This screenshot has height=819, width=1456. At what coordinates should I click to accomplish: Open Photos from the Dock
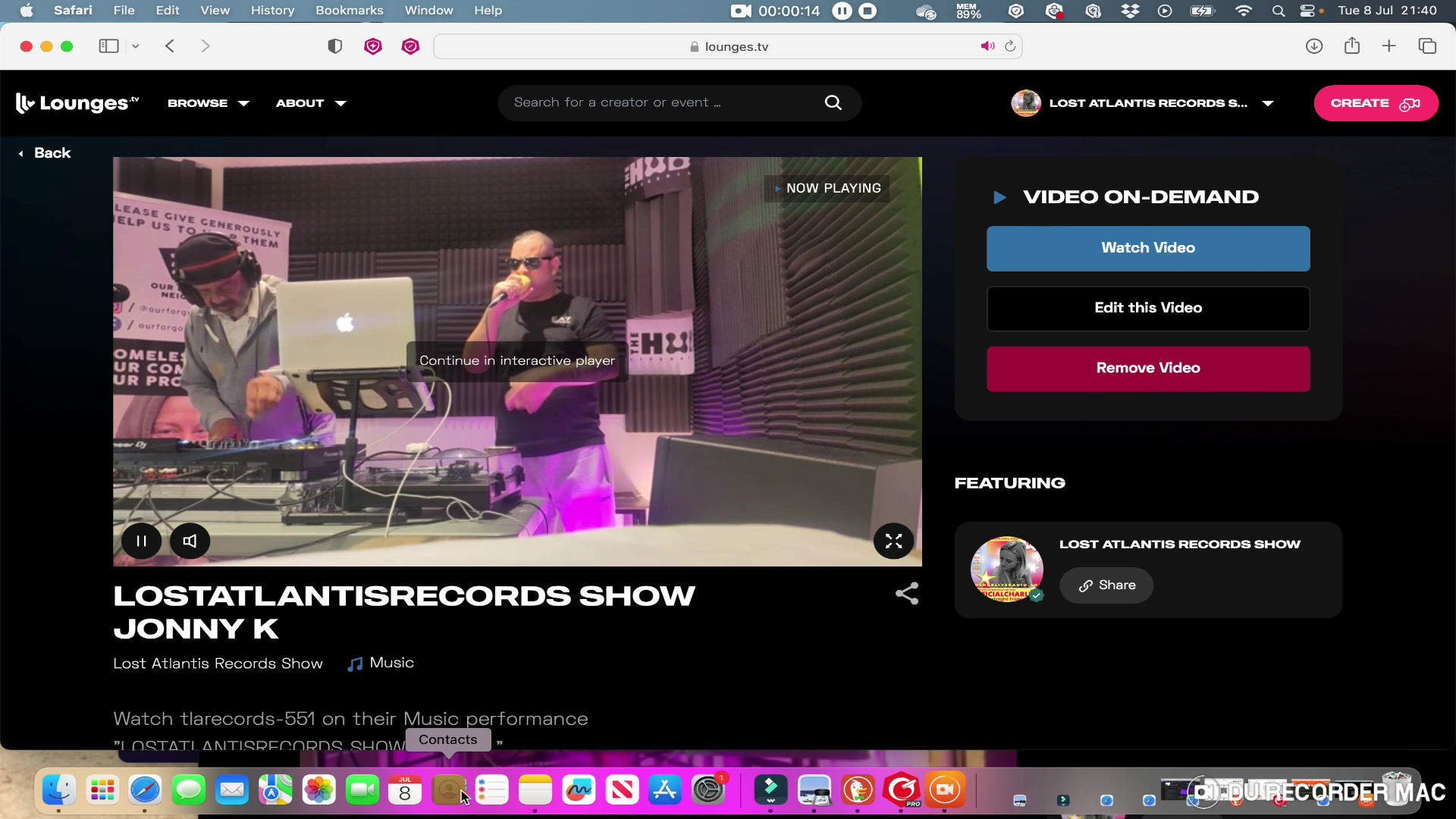point(318,791)
